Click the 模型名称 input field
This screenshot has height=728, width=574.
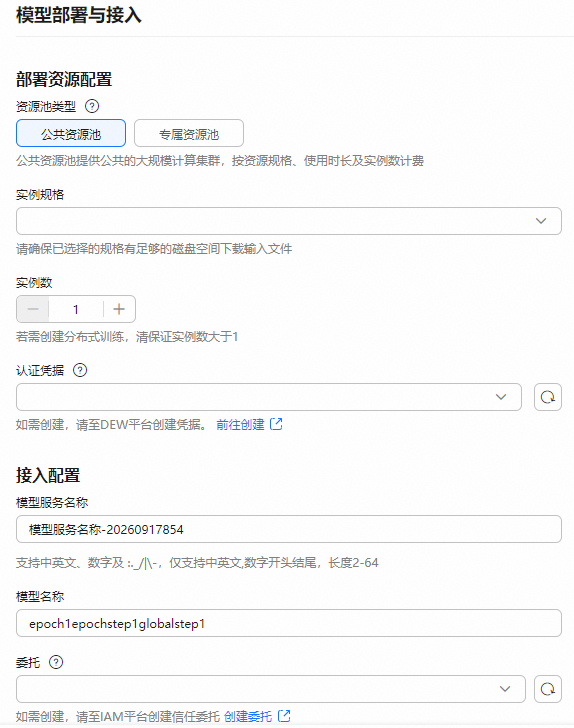tap(289, 623)
